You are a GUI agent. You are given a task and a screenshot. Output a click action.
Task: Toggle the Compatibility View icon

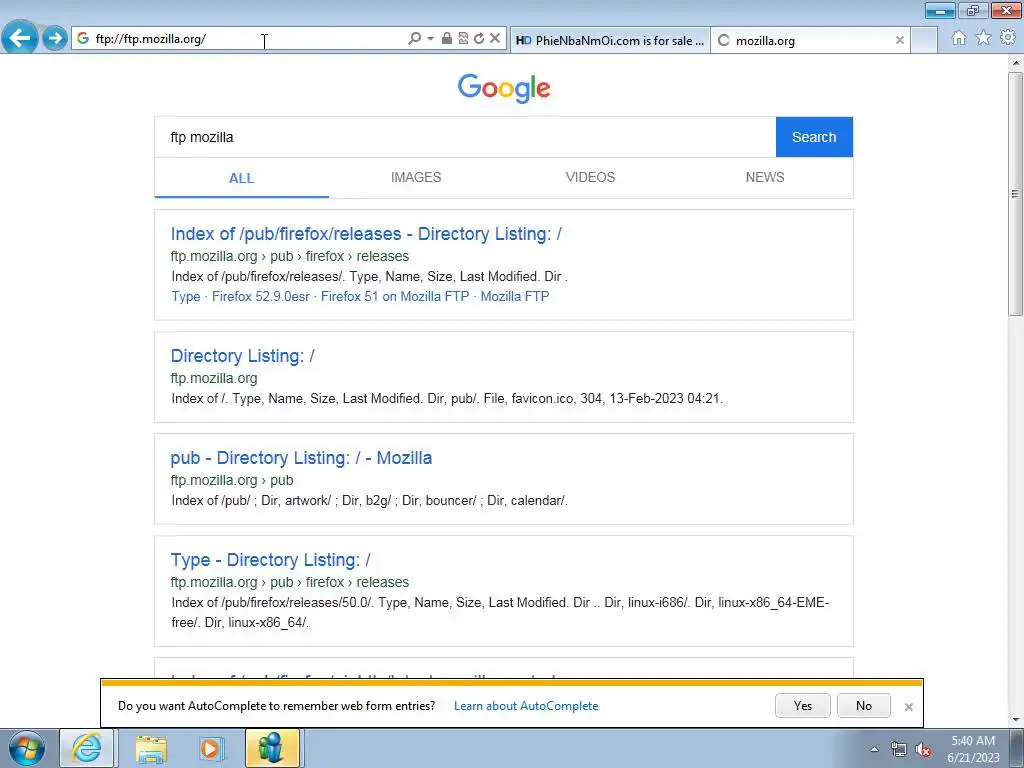click(x=463, y=39)
